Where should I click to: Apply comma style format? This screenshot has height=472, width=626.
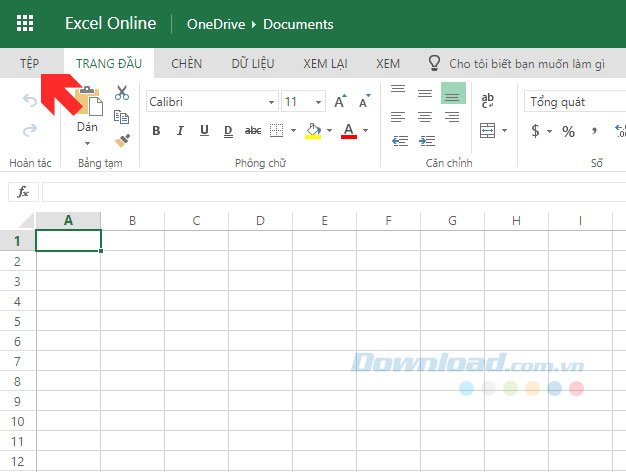pos(594,130)
